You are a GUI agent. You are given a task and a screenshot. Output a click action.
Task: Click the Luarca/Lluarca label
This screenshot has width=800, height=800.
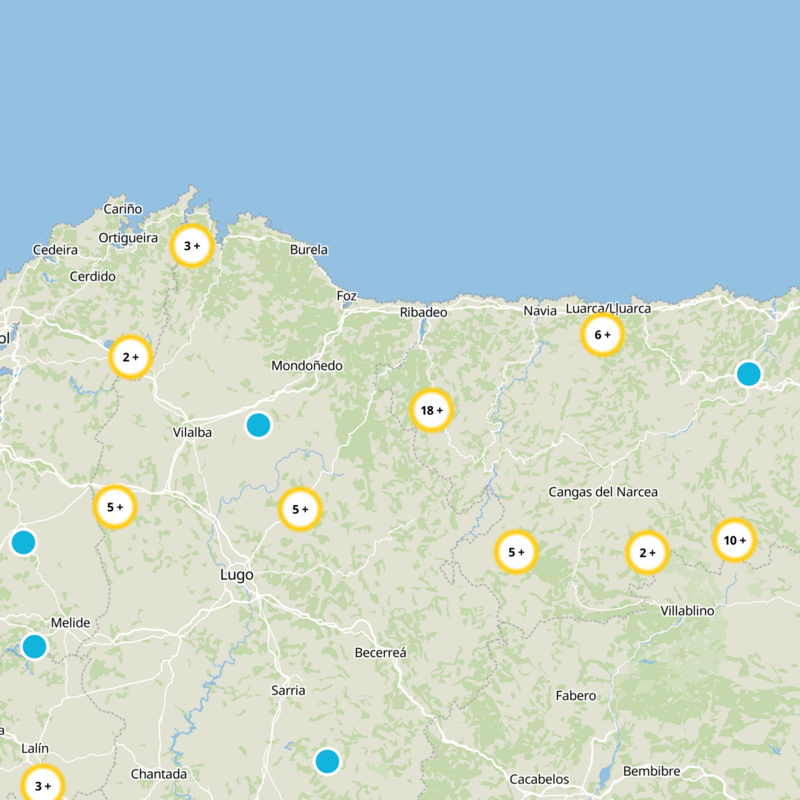(x=608, y=309)
